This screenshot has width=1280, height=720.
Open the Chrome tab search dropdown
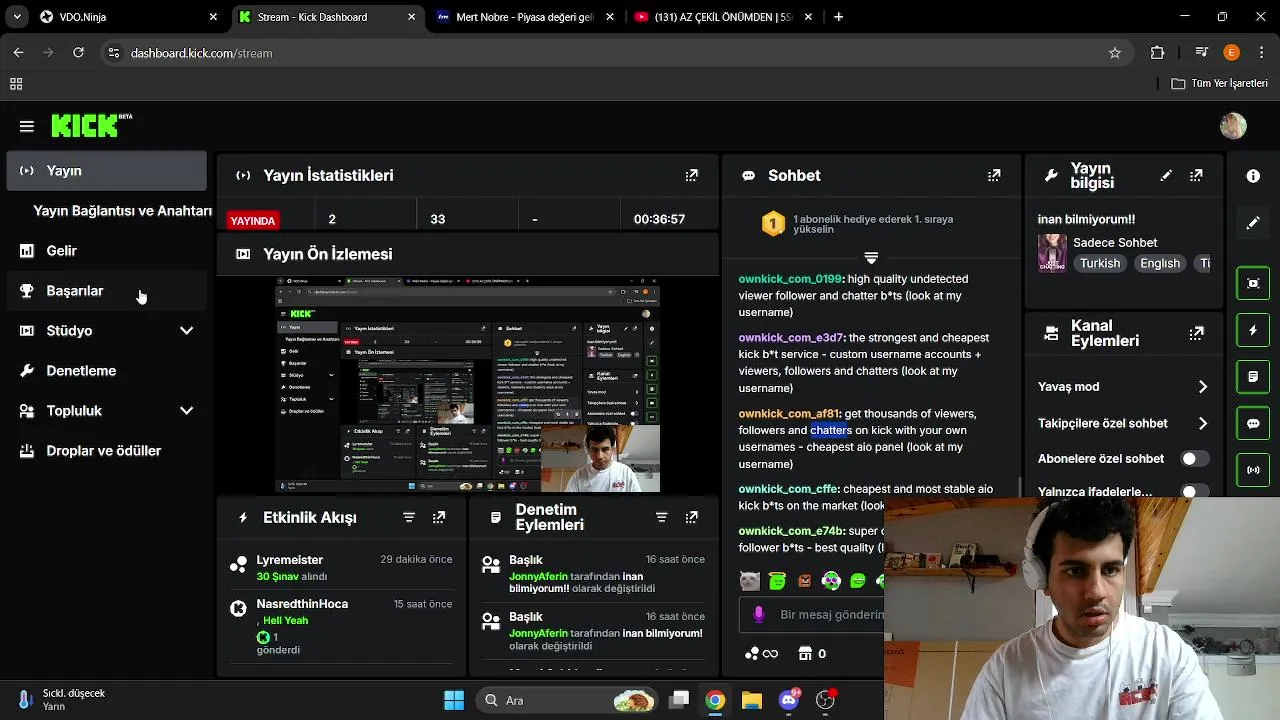point(17,17)
